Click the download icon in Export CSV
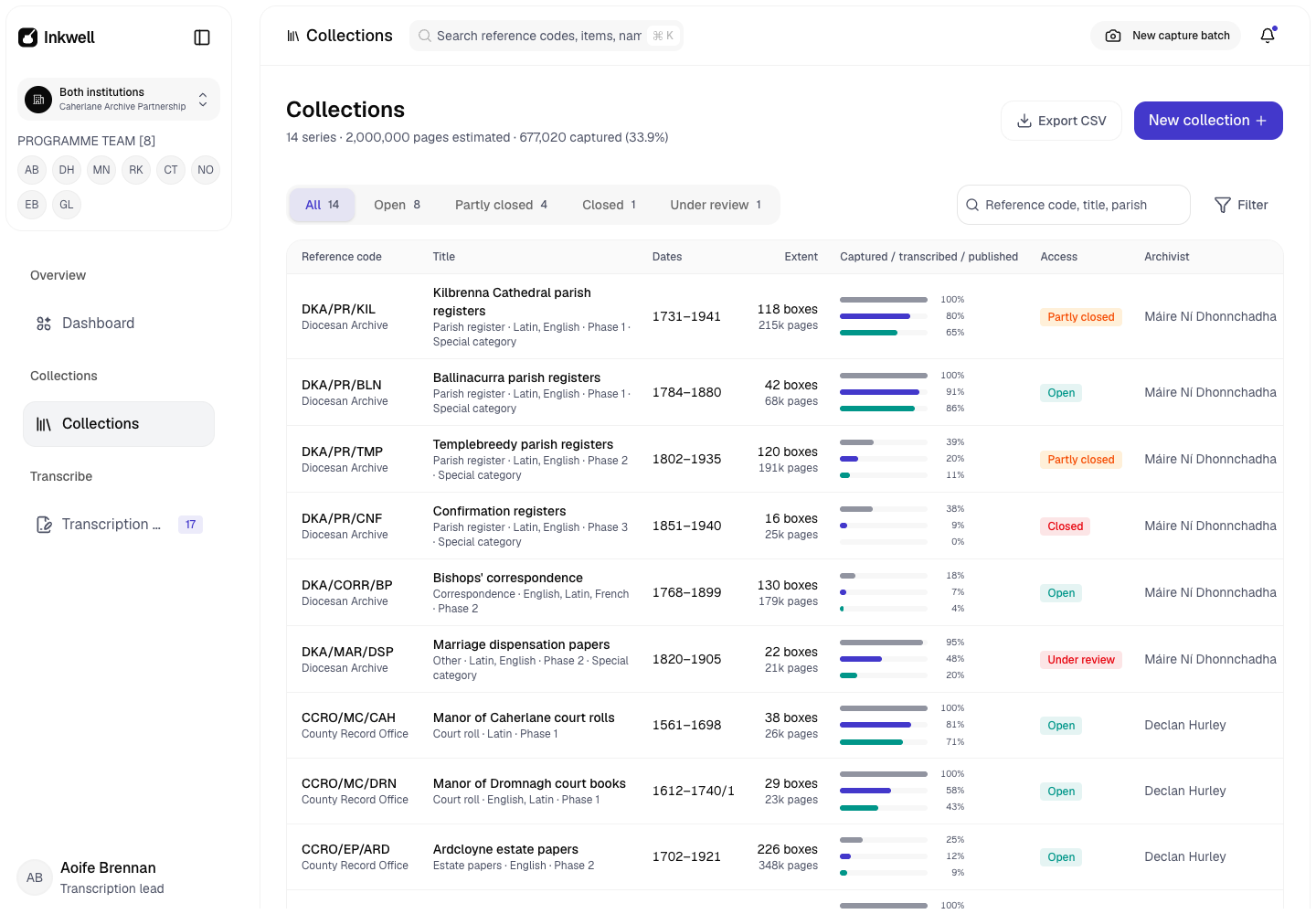 tap(1024, 121)
